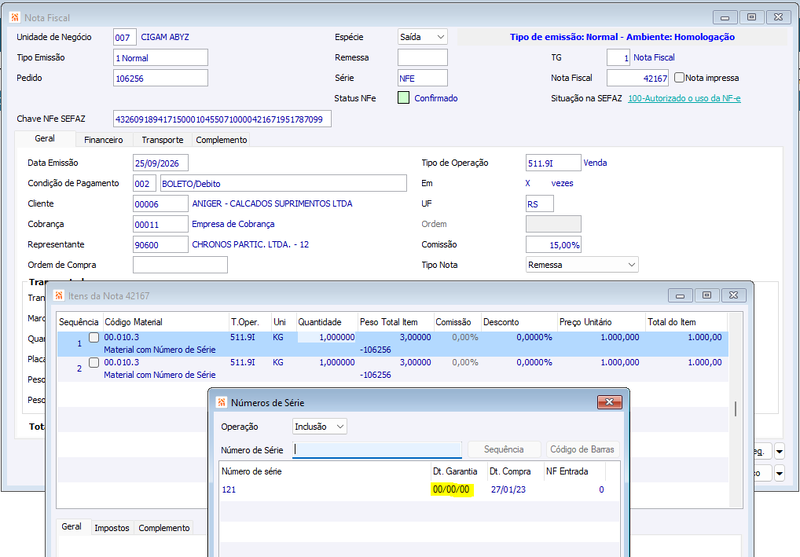Switch to the Financeiro tab
The image size is (800, 557).
(x=104, y=140)
